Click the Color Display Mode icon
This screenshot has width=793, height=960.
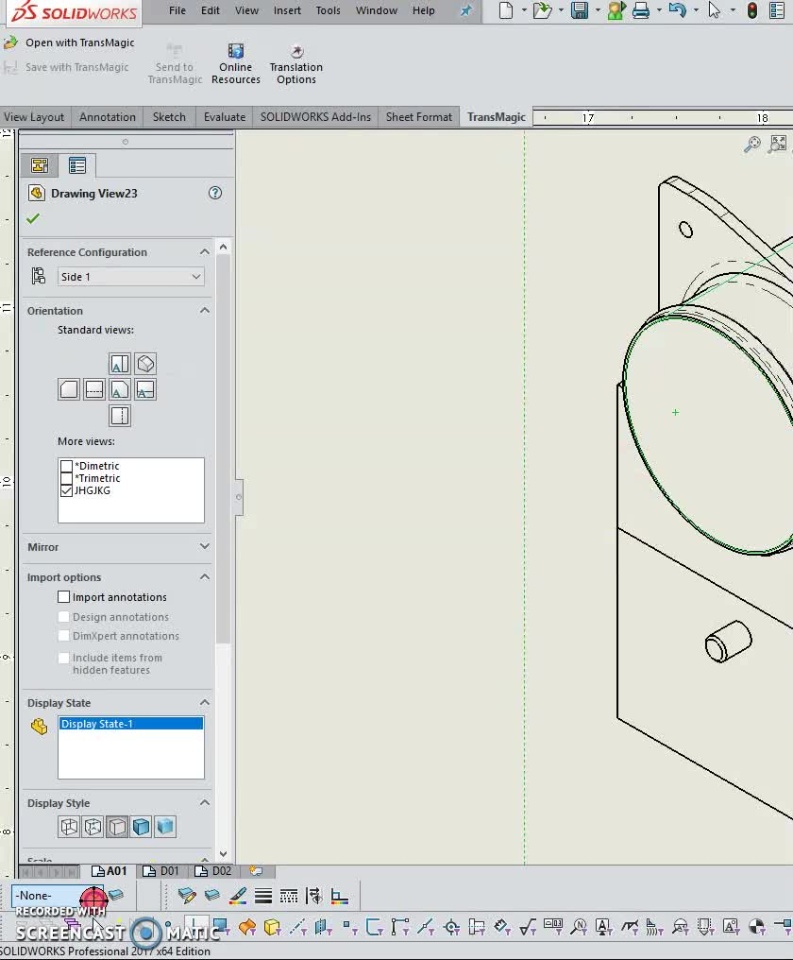click(339, 896)
